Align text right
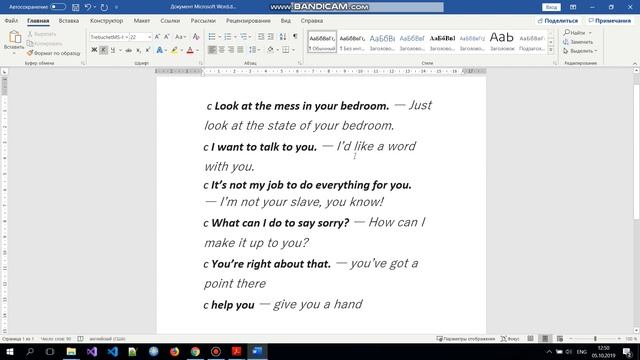This screenshot has width=640, height=360. [x=231, y=50]
